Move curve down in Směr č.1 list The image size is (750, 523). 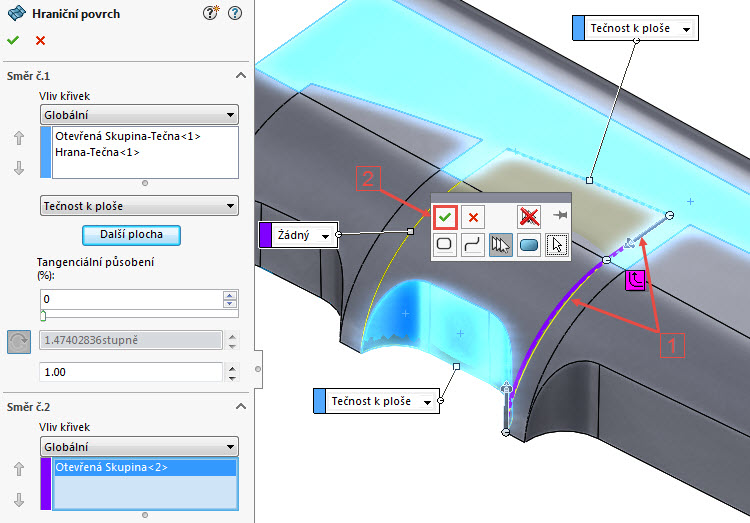tap(19, 168)
